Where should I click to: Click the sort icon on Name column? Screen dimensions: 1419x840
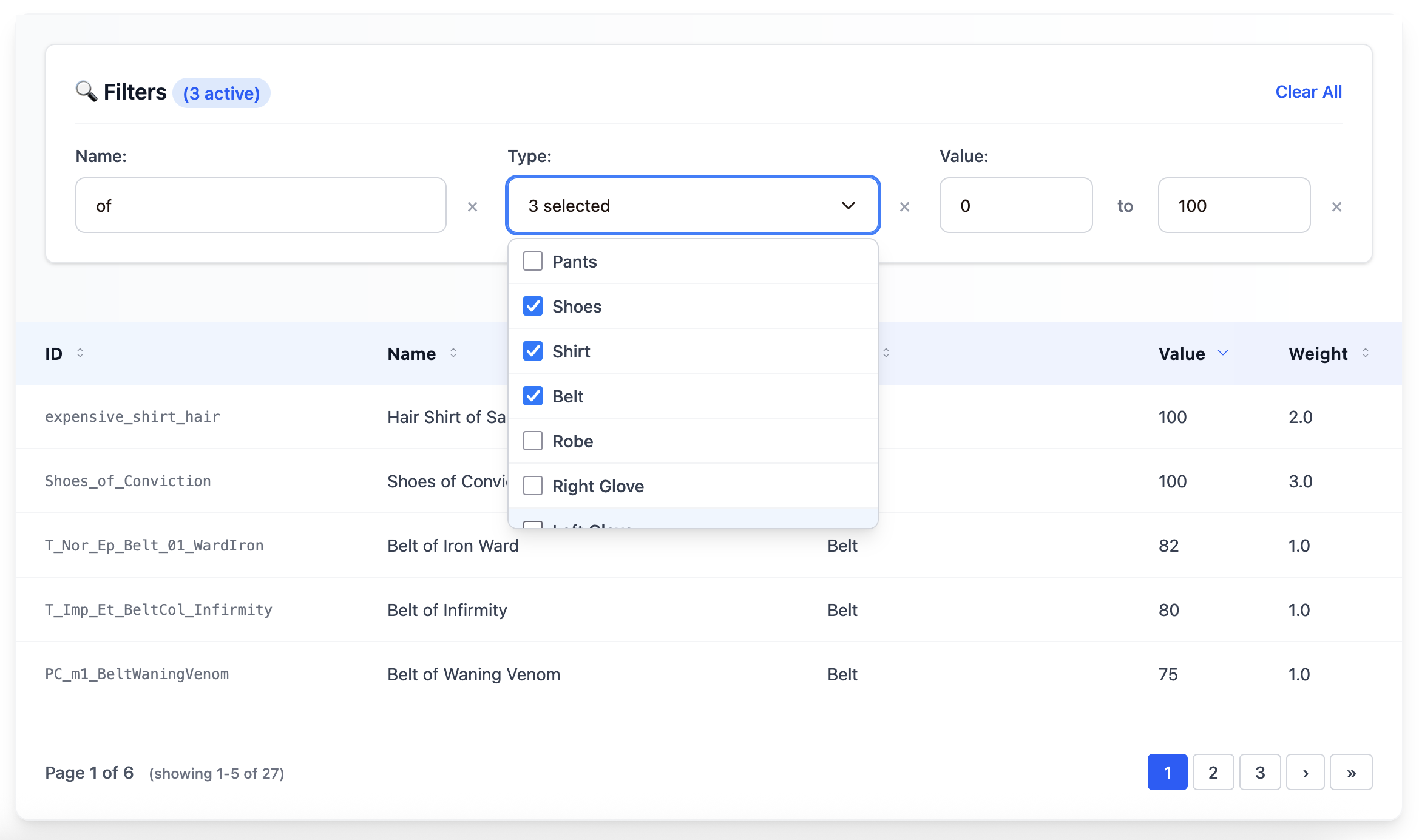point(453,353)
